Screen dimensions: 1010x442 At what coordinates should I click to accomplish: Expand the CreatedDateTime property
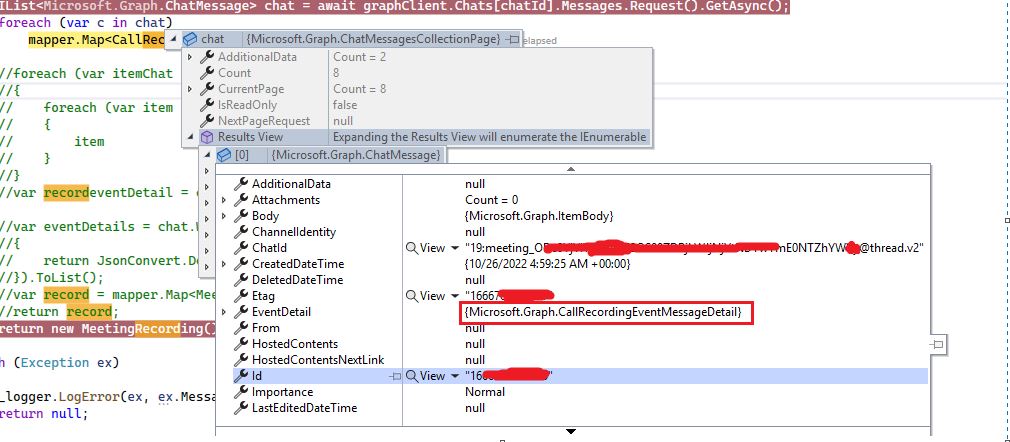pos(224,264)
